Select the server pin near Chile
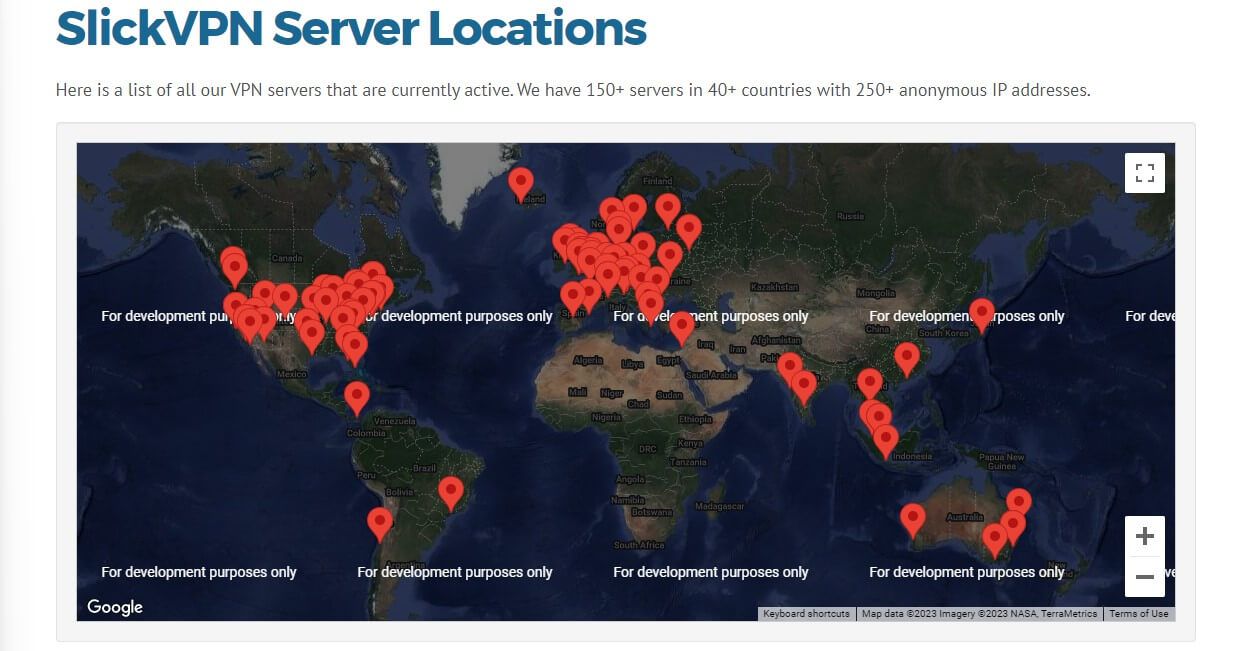The height and width of the screenshot is (651, 1251). 380,525
